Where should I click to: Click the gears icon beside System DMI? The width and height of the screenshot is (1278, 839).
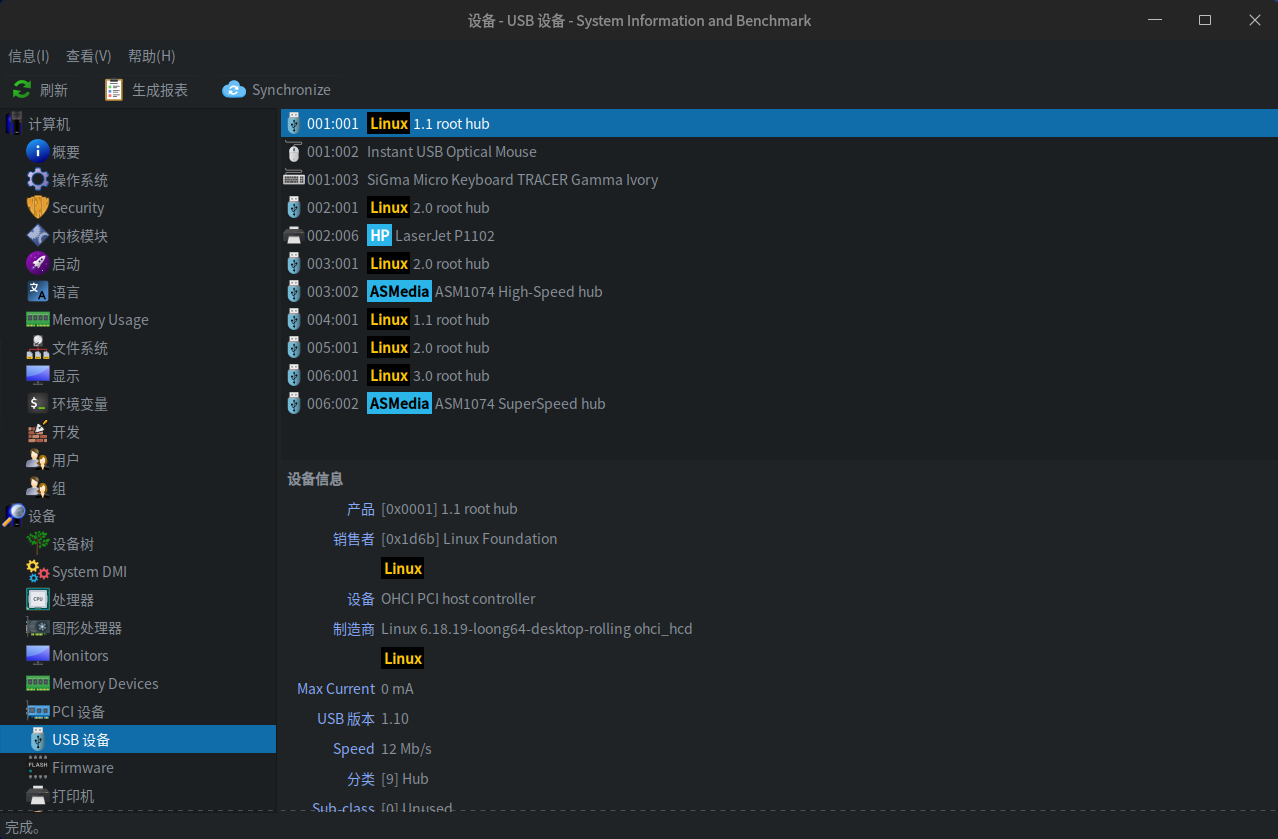pyautogui.click(x=38, y=571)
